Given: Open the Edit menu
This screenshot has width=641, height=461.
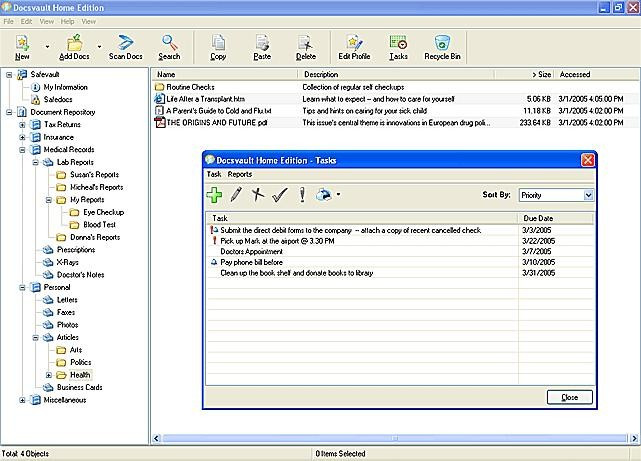Looking at the screenshot, I should pos(26,21).
